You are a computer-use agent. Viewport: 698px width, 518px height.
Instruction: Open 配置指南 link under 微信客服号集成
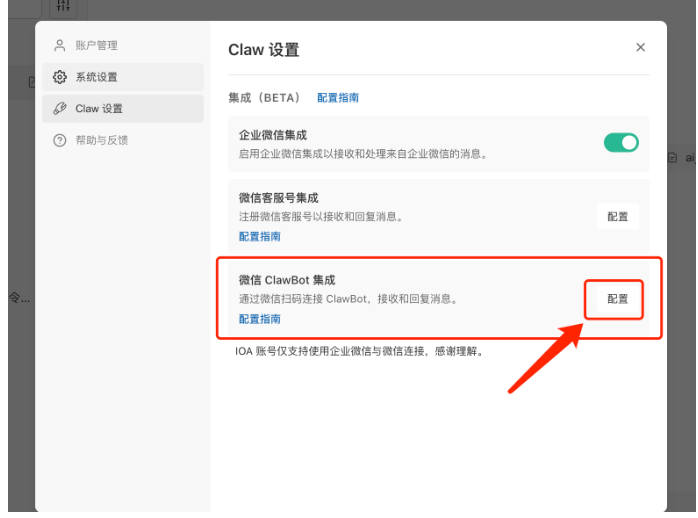259,237
